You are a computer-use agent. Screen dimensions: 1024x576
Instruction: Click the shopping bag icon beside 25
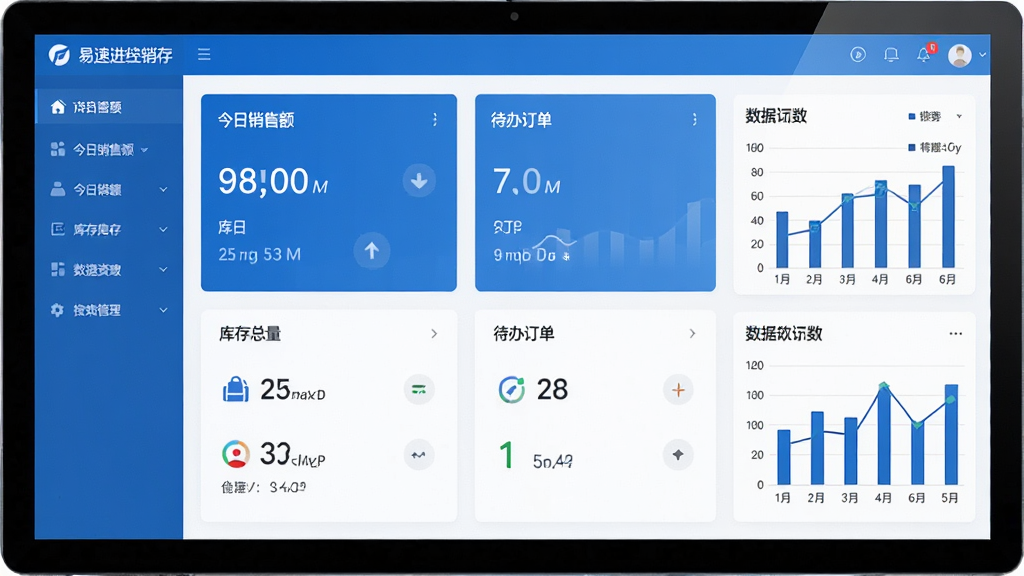(236, 389)
